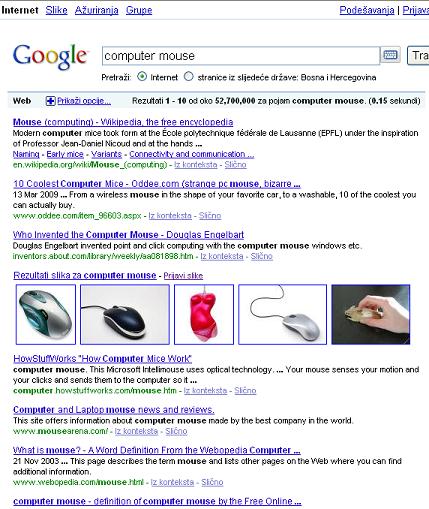Switch to the Ažuriranja tab
The width and height of the screenshot is (429, 509).
96,10
